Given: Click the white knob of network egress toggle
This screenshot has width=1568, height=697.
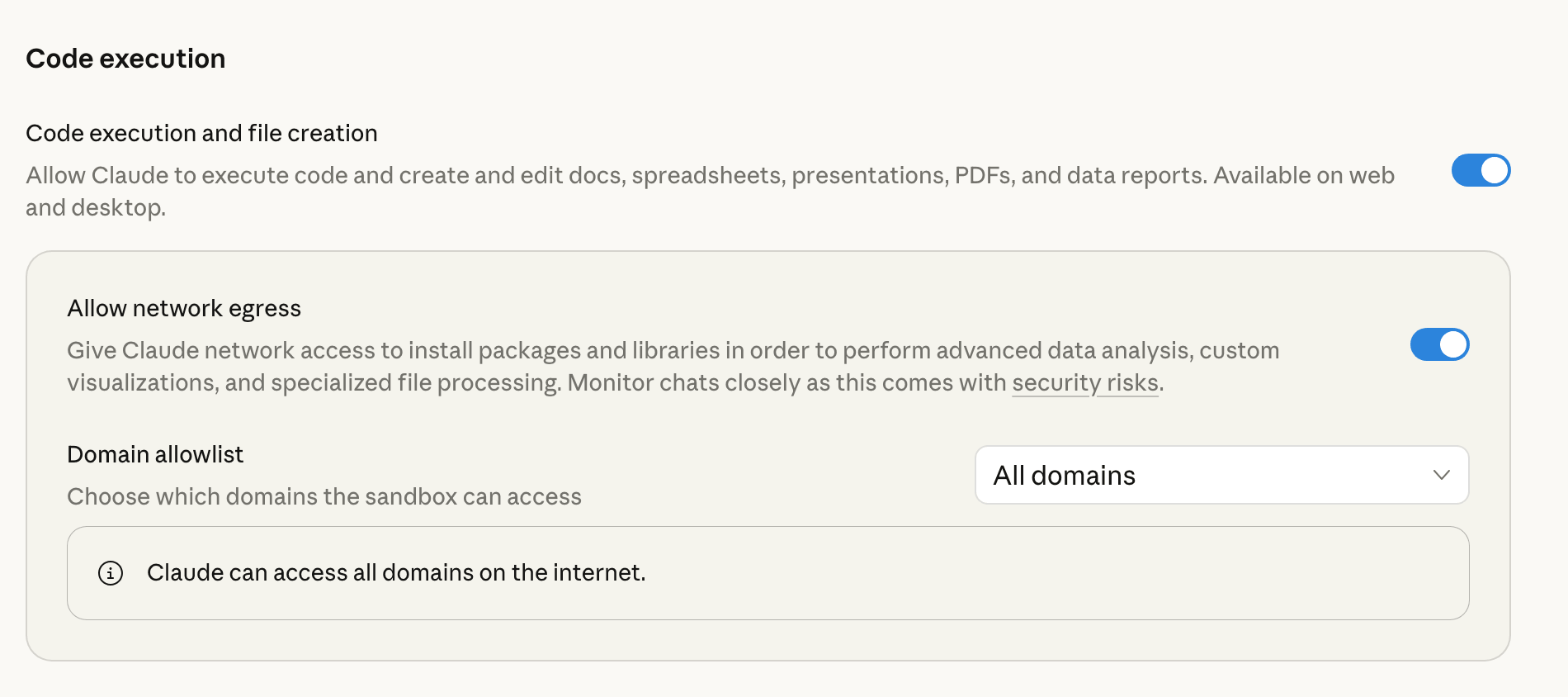Looking at the screenshot, I should click(1453, 345).
